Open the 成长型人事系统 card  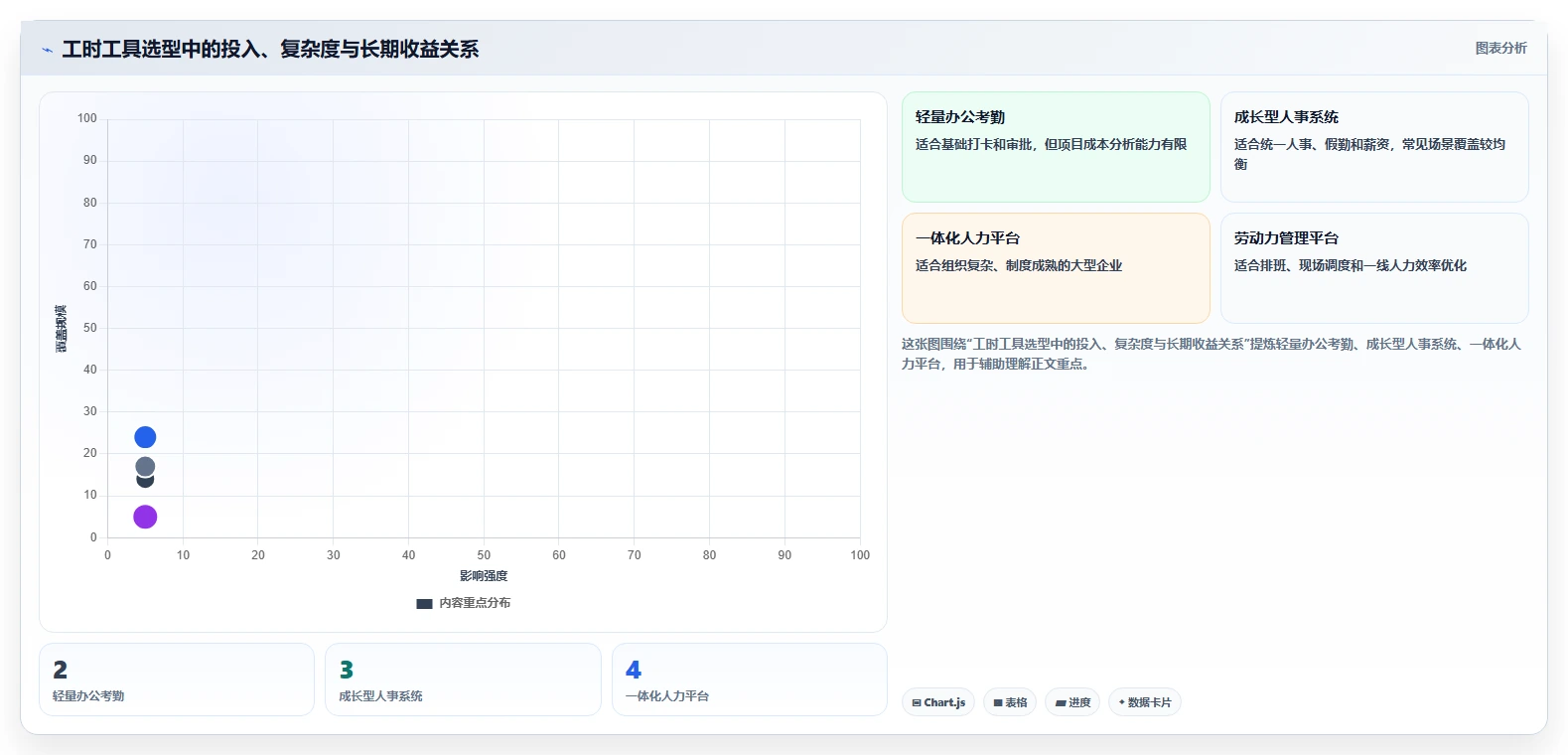tap(1374, 147)
